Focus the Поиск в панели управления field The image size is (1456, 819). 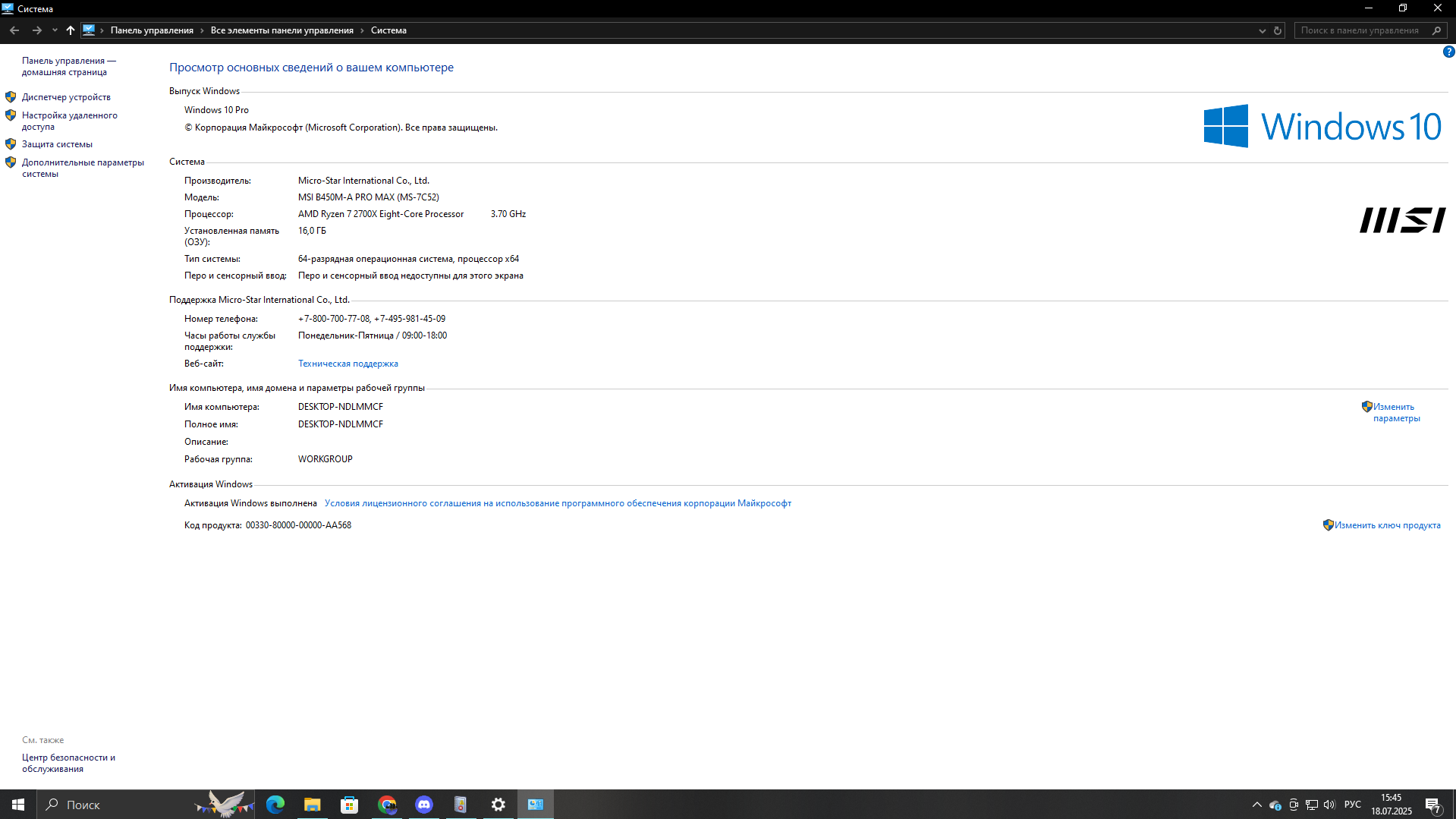[1362, 30]
